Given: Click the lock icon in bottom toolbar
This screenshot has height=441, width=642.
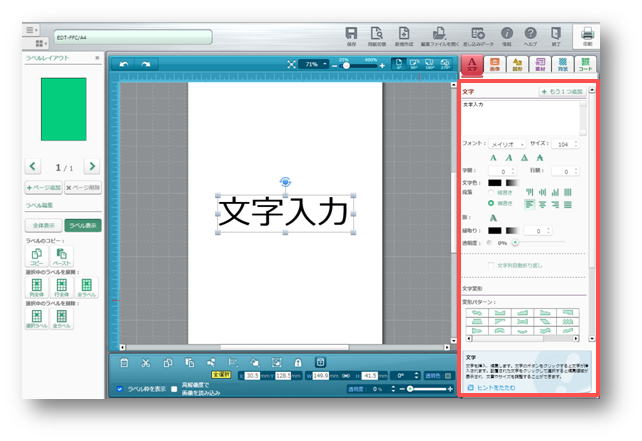Looking at the screenshot, I should tap(298, 363).
